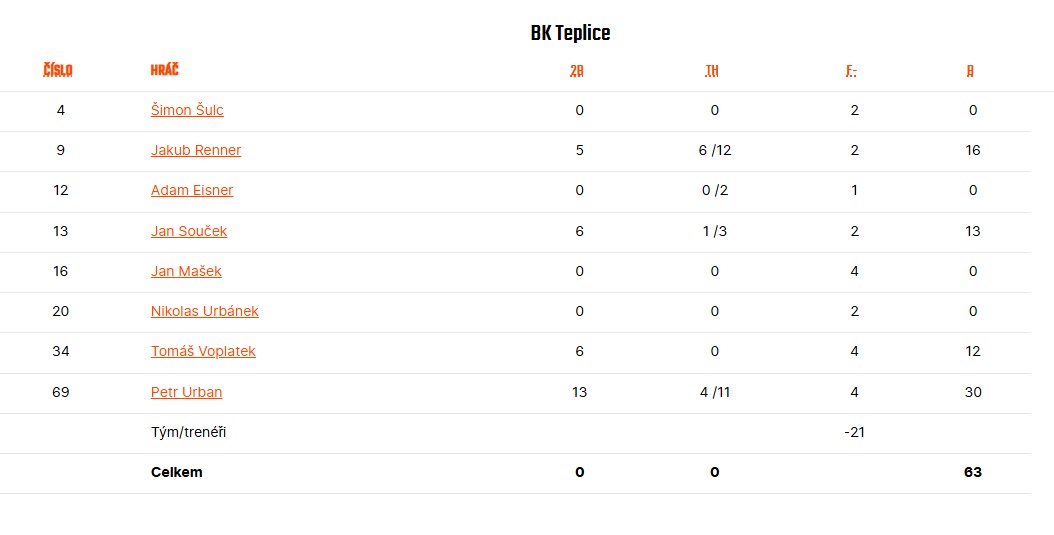This screenshot has height=535, width=1054.
Task: Click the fouls column header
Action: click(x=852, y=71)
